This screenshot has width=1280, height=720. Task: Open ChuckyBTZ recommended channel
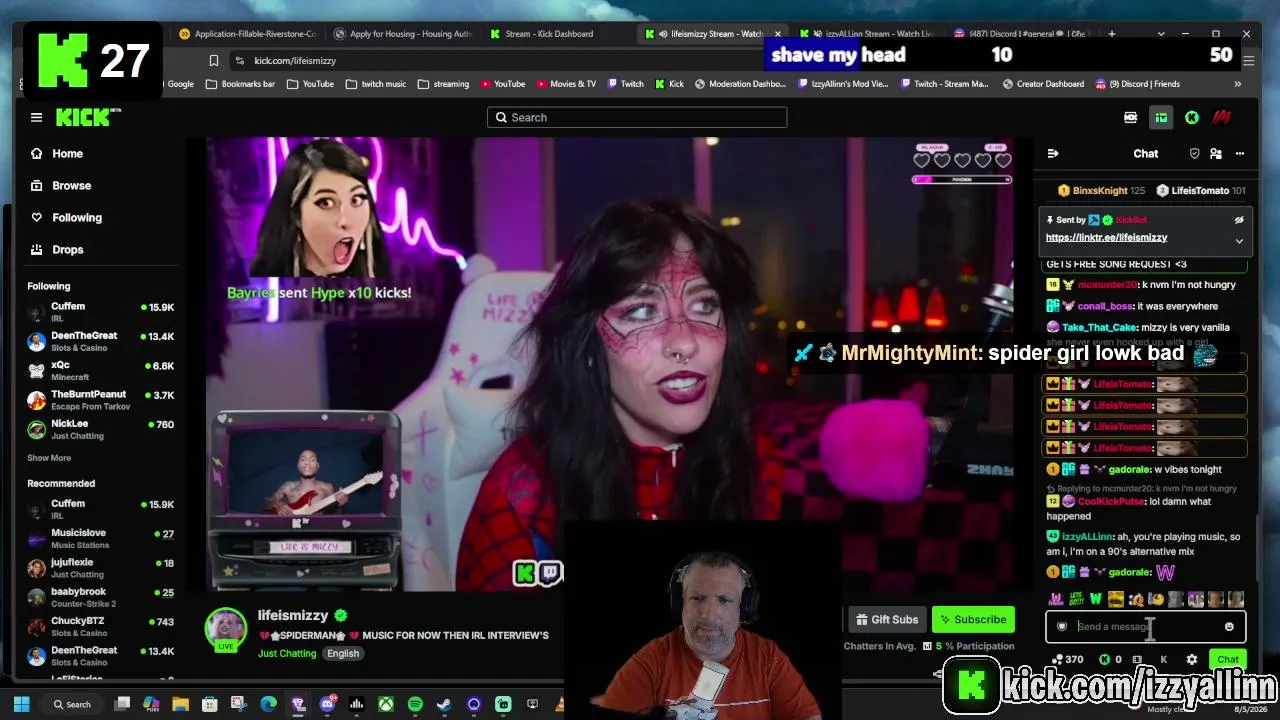tap(100, 626)
